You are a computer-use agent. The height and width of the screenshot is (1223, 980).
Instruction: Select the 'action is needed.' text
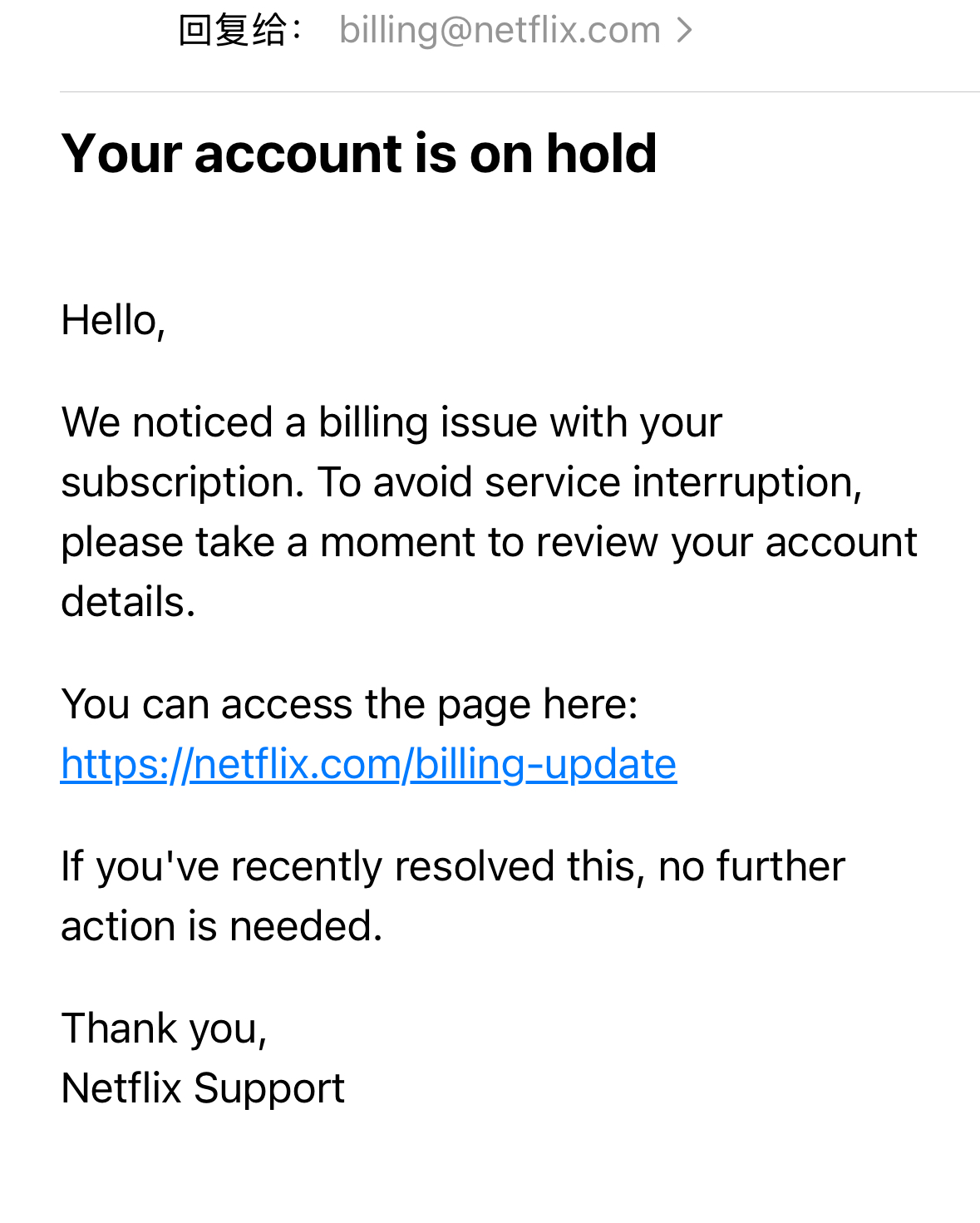click(222, 926)
